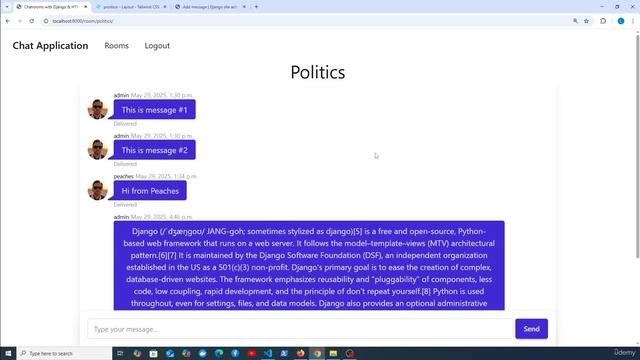Image resolution: width=640 pixels, height=360 pixels.
Task: Reload the page with the refresh icon
Action: click(31, 21)
